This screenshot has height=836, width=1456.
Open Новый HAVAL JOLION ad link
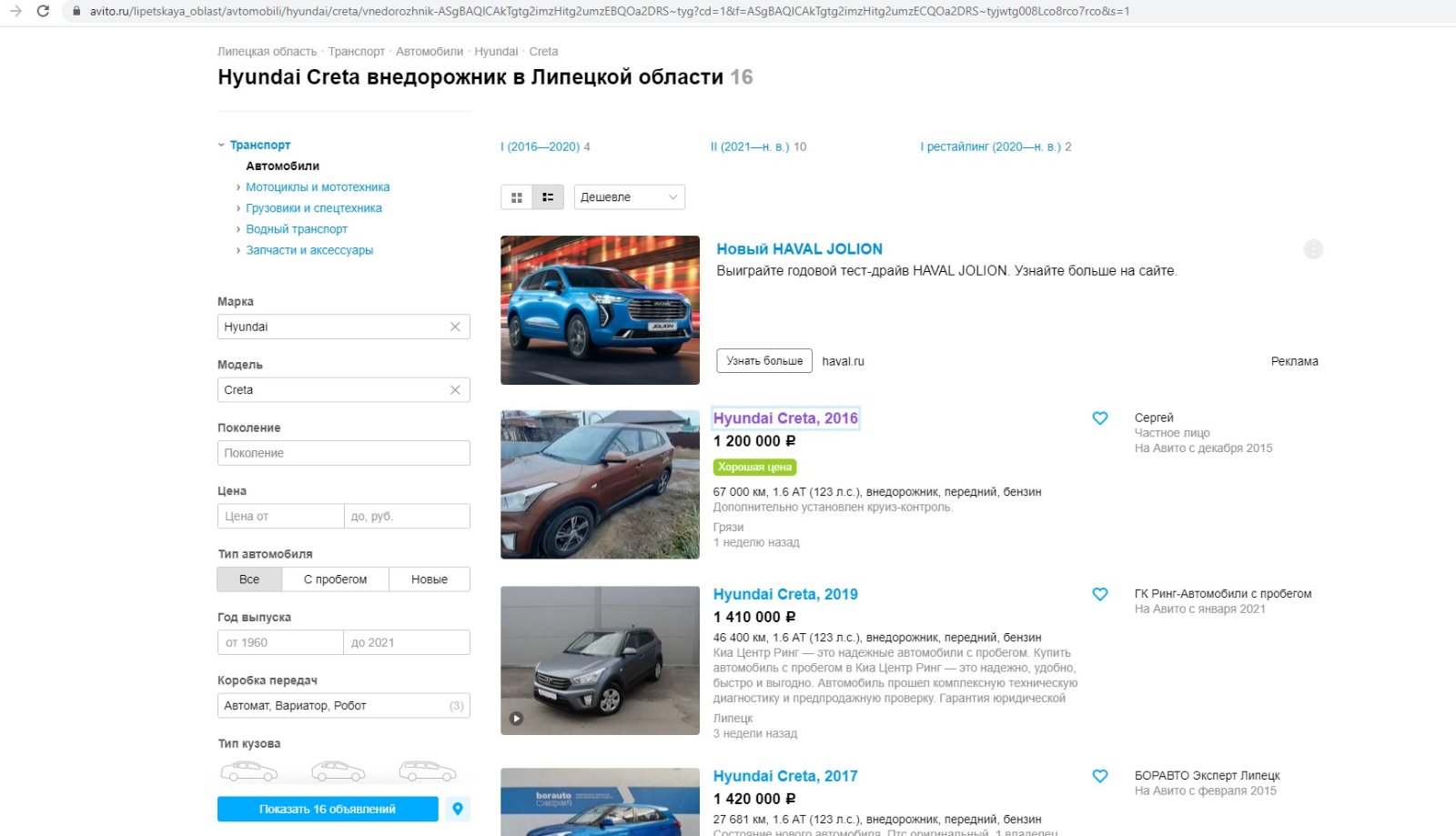799,249
